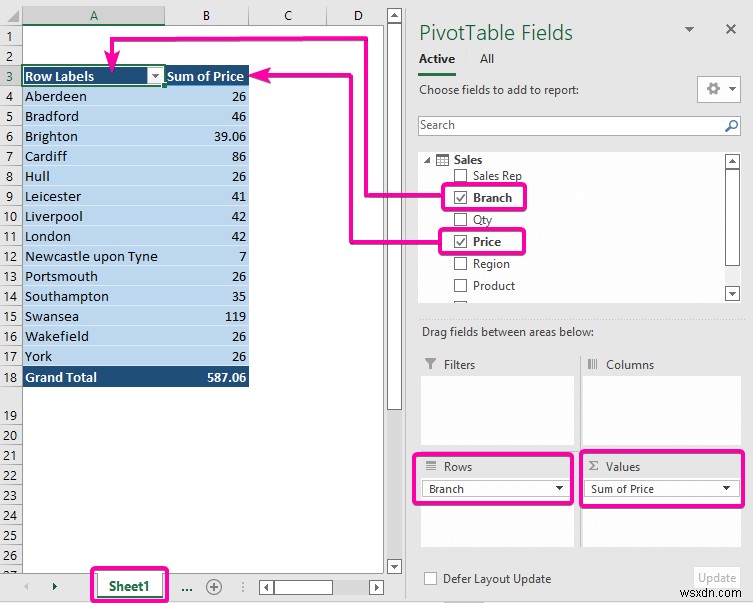Click the Sum of Price header cell

(206, 76)
